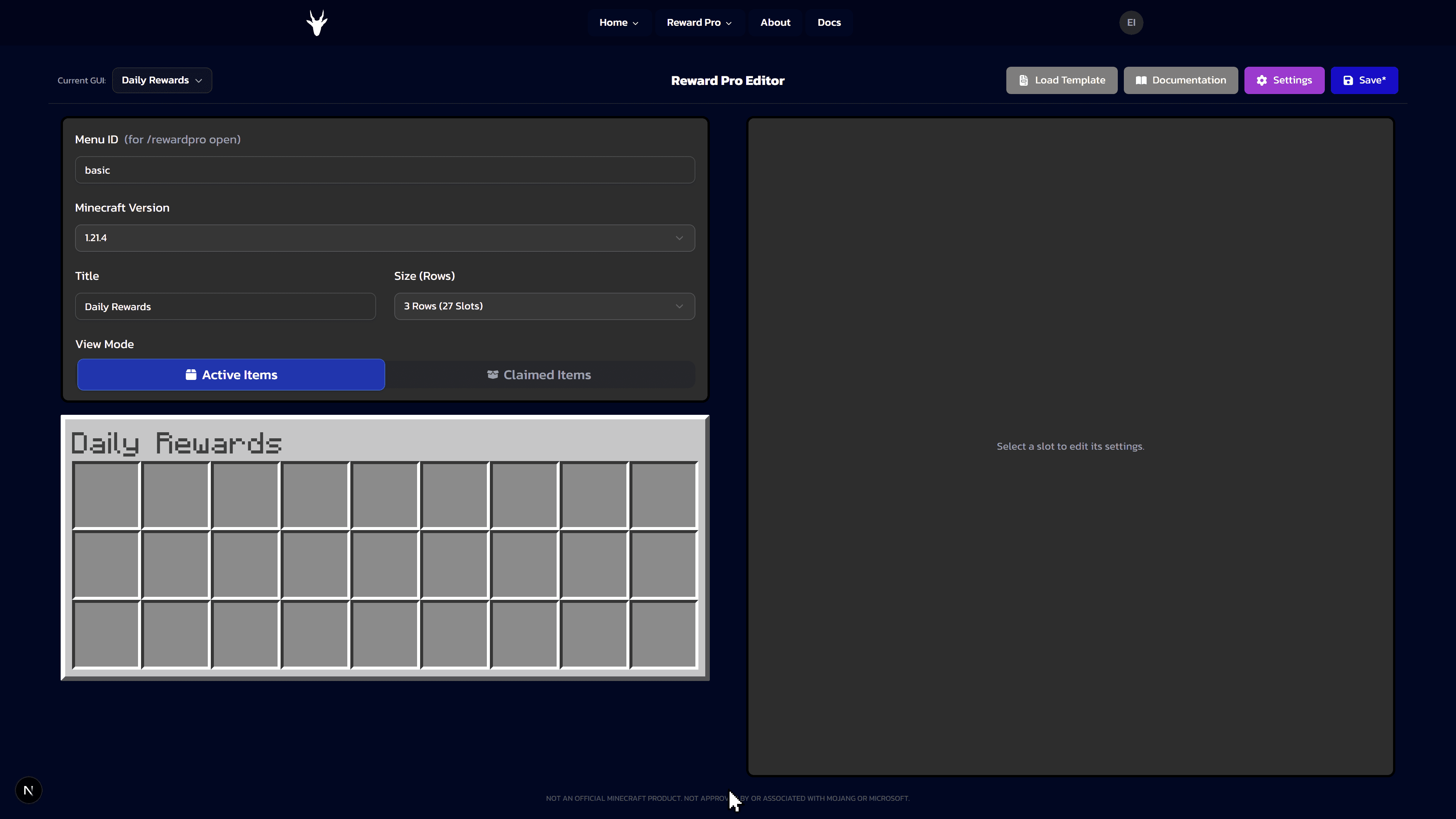Image resolution: width=1456 pixels, height=819 pixels.
Task: Switch to Claimed Items view mode
Action: (540, 375)
